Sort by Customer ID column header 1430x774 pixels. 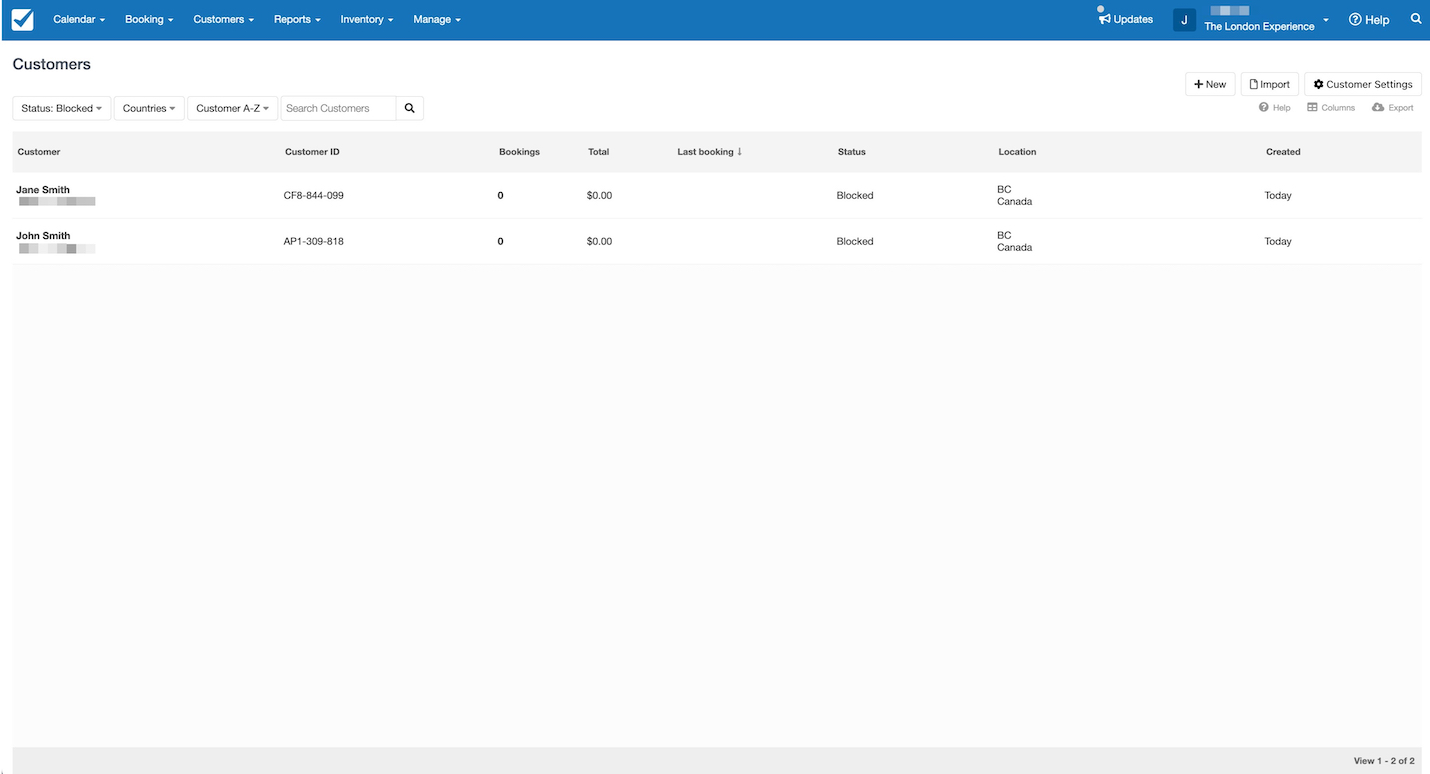coord(312,152)
